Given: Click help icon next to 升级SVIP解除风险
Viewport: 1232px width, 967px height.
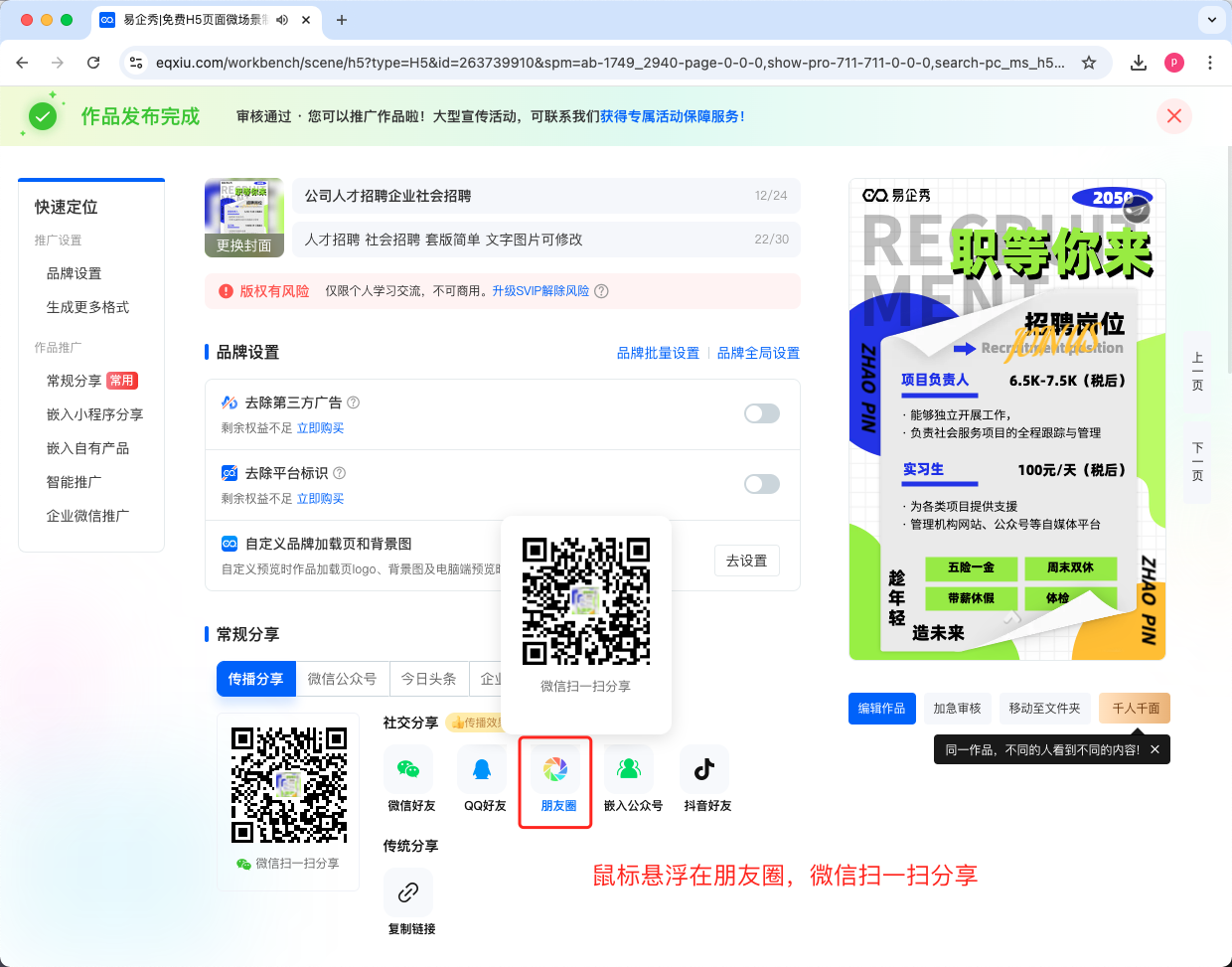Looking at the screenshot, I should pos(601,291).
